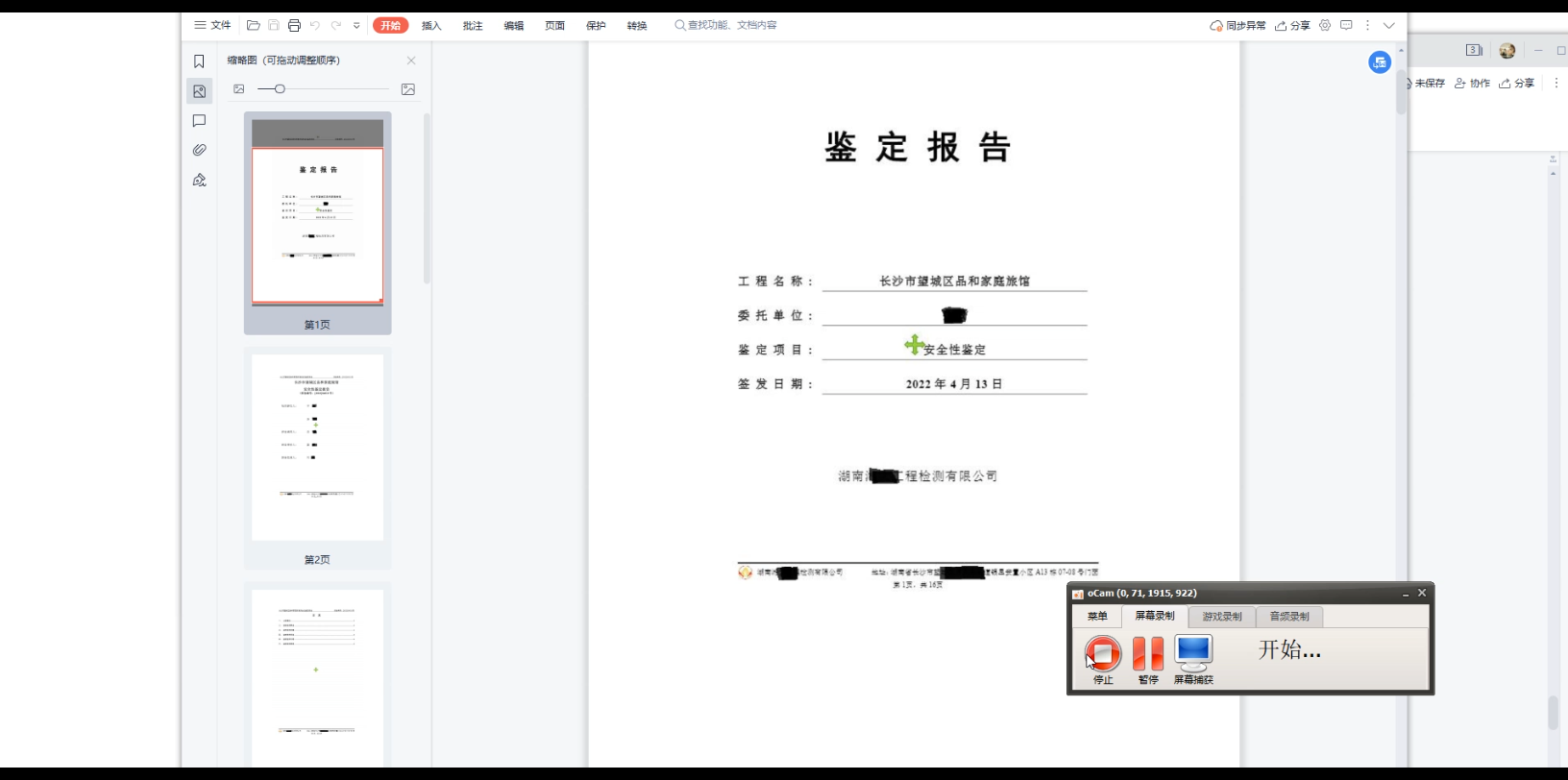Click the thumbnail size slider handle

pyautogui.click(x=280, y=89)
